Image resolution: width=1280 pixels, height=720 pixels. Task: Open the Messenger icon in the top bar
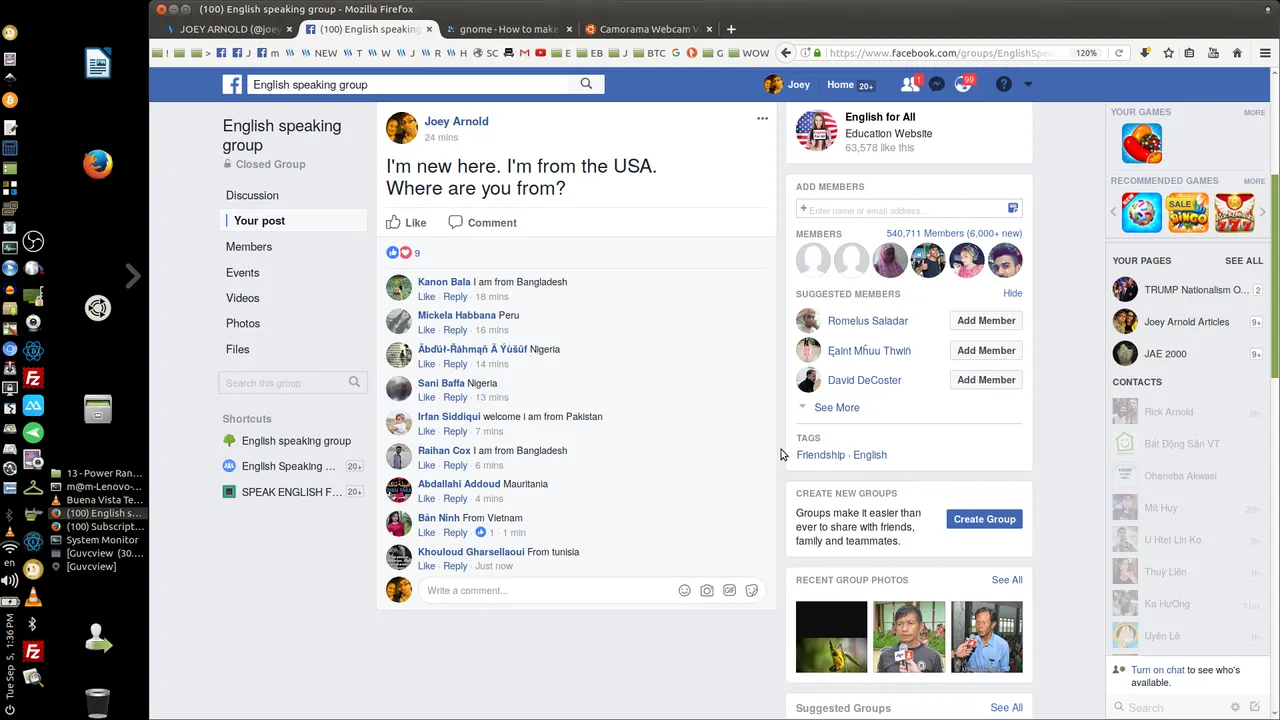click(x=937, y=85)
